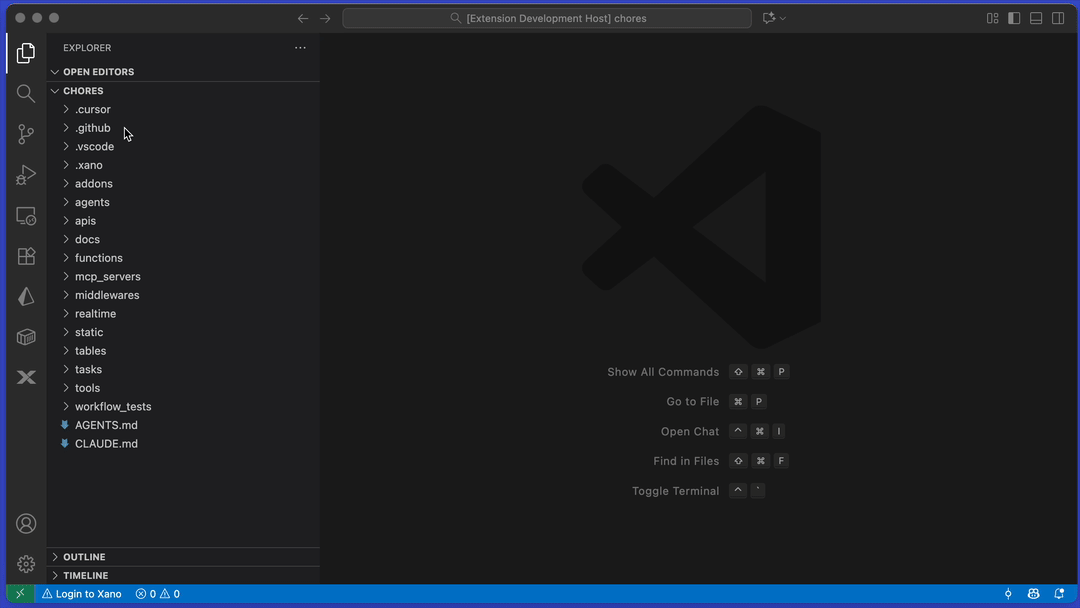The width and height of the screenshot is (1080, 608).
Task: Expand the .github folder
Action: (183, 128)
